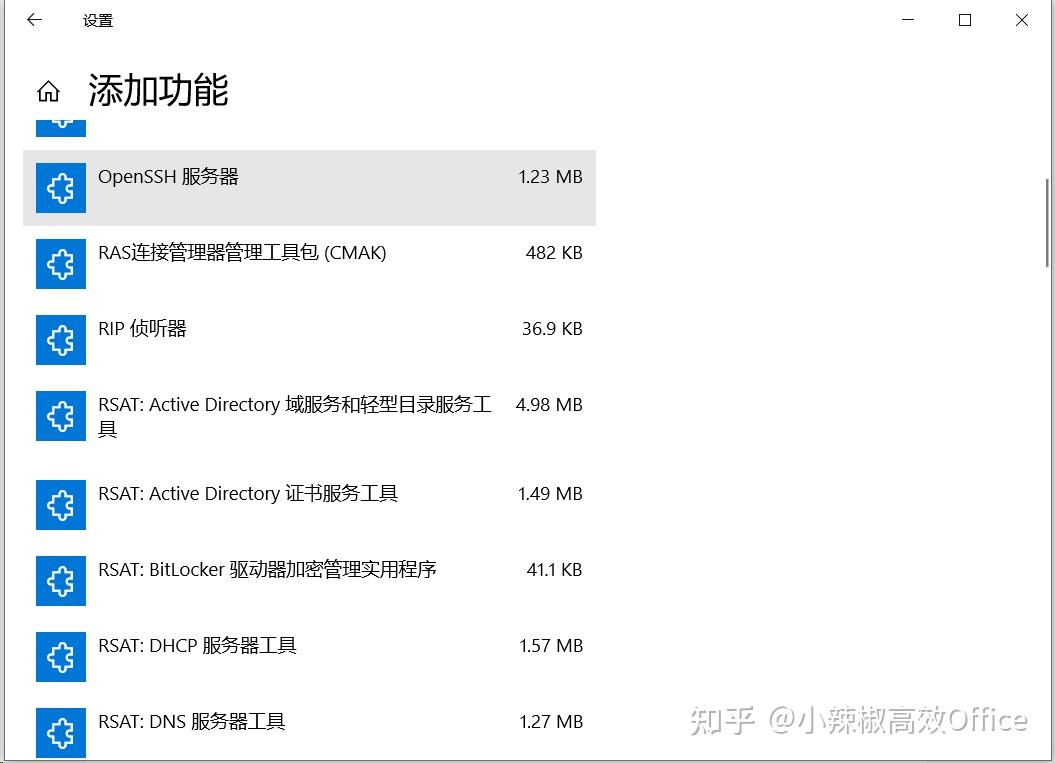
Task: Click the OpenSSH 服务器 puzzle icon
Action: [x=61, y=188]
